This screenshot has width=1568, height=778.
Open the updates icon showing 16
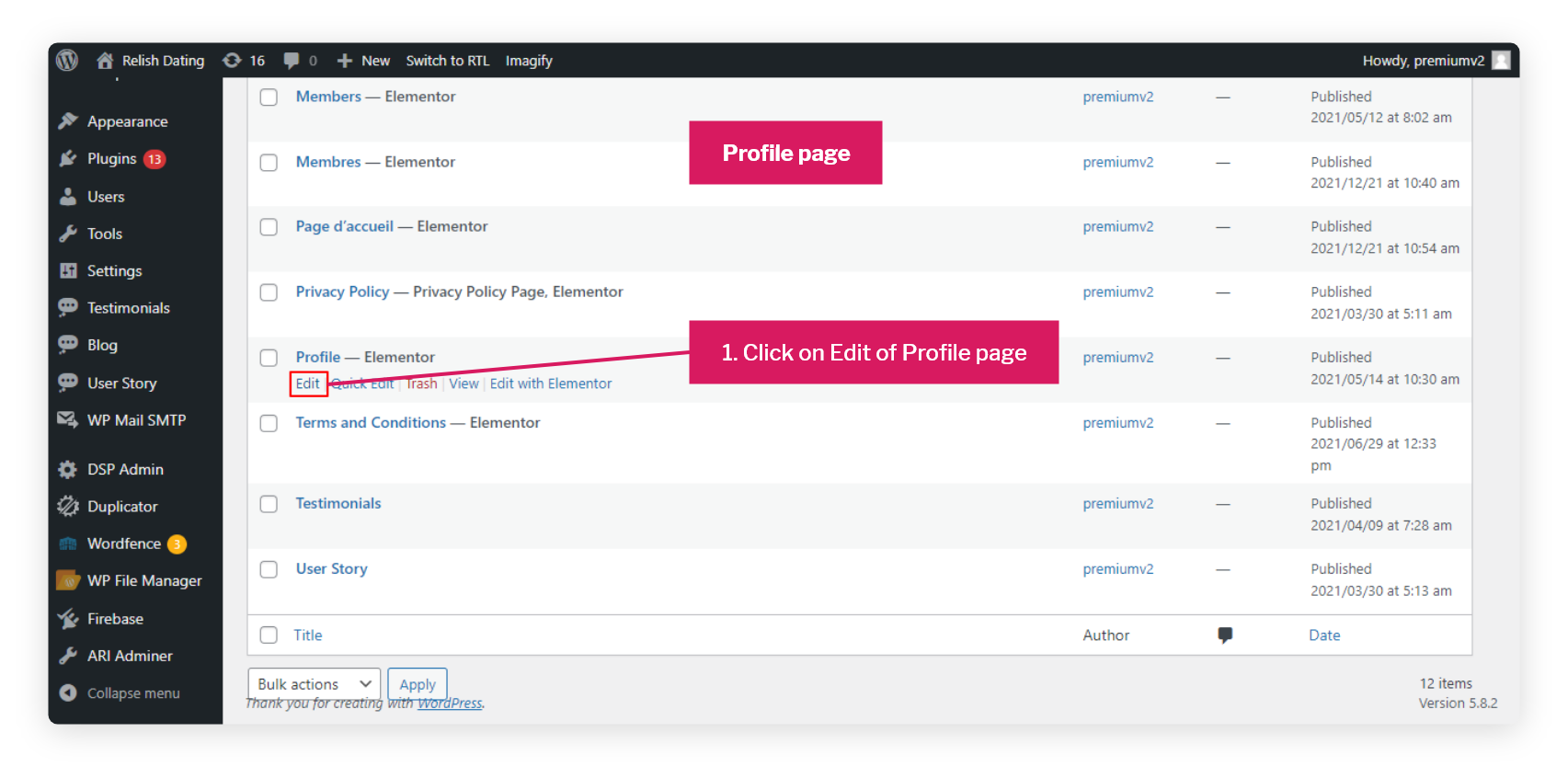point(232,60)
